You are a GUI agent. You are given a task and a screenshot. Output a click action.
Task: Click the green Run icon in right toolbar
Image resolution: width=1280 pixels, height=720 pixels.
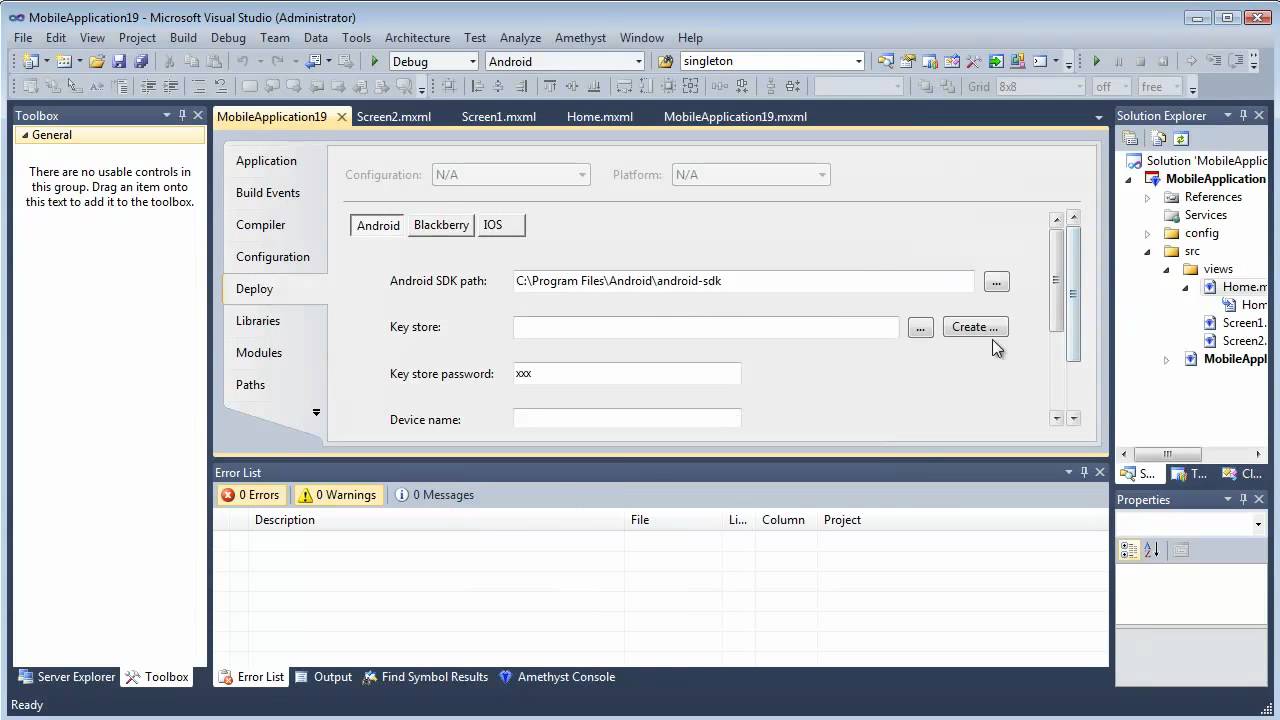pos(1097,61)
